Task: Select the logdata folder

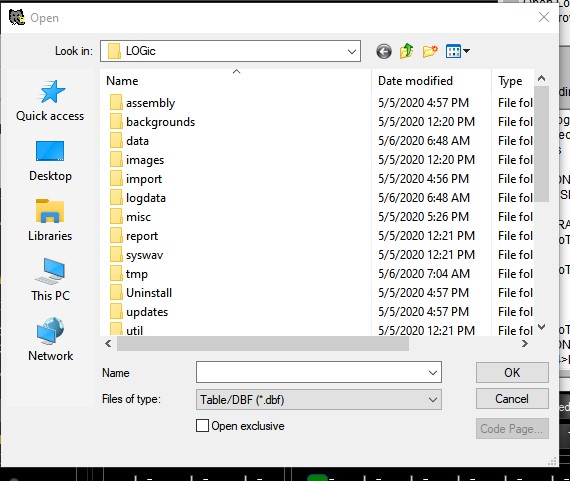Action: [146, 198]
